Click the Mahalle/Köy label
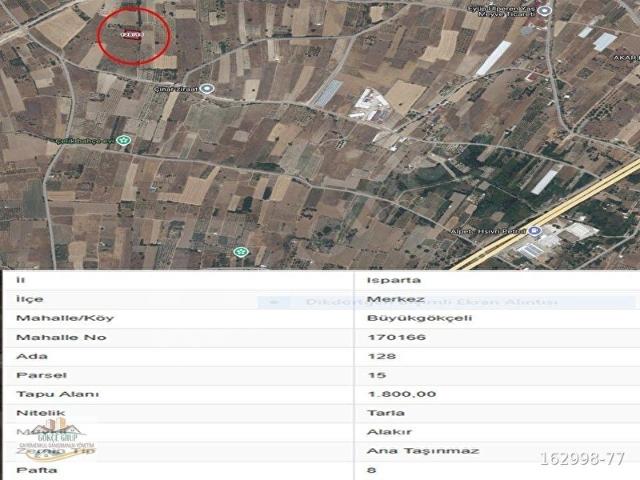 point(65,318)
